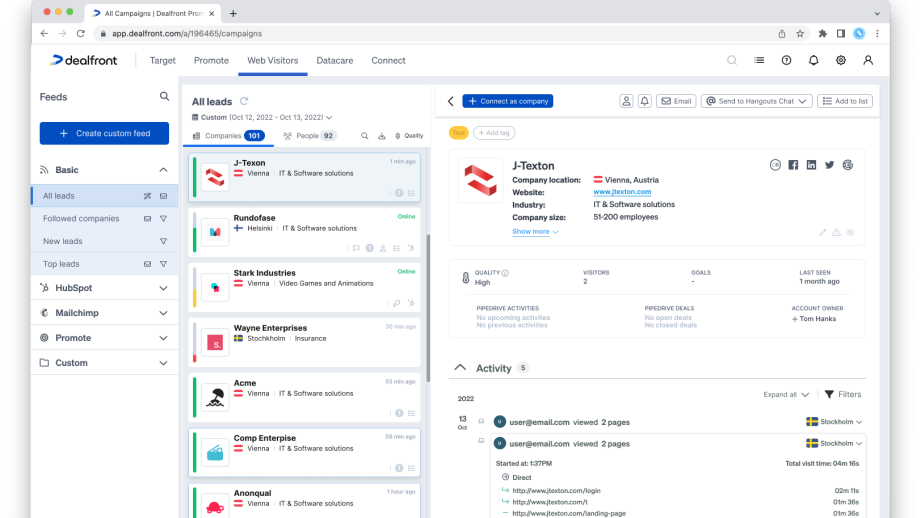920x518 pixels.
Task: Open Send to Hangouts Chat dropdown
Action: (x=756, y=101)
